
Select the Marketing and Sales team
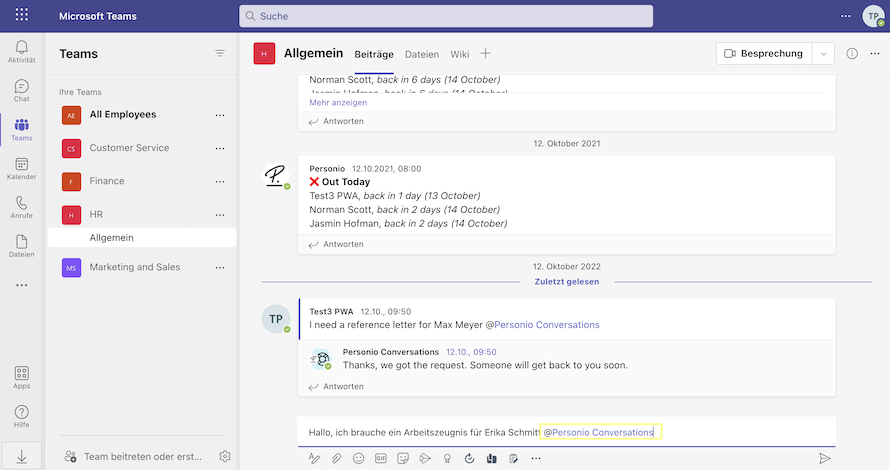point(135,267)
